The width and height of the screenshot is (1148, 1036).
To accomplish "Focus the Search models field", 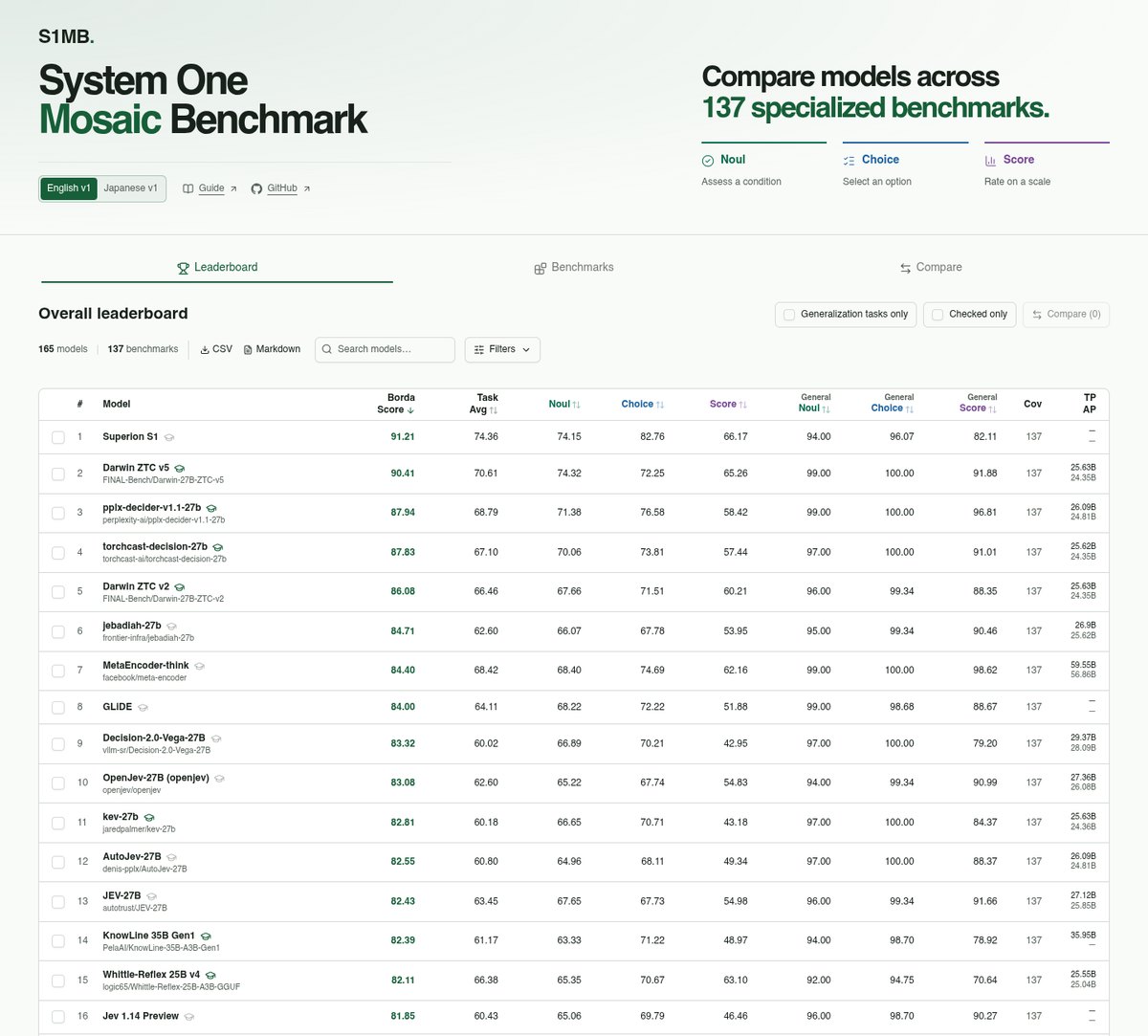I will pyautogui.click(x=385, y=349).
